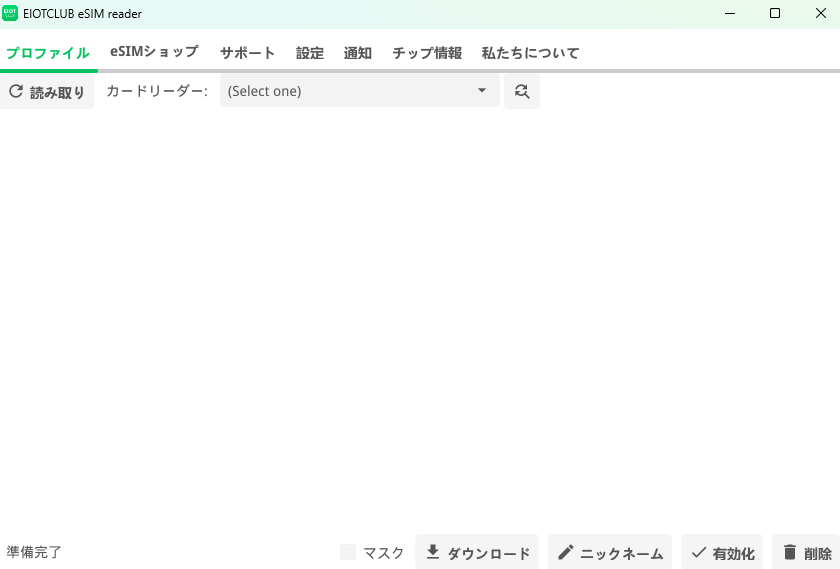Screen dimensions: 840x569
Task: Click the ダウンロード button
Action: click(477, 552)
